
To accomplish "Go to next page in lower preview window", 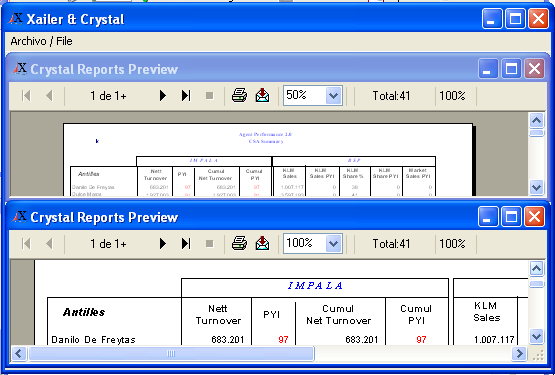I will click(x=162, y=244).
